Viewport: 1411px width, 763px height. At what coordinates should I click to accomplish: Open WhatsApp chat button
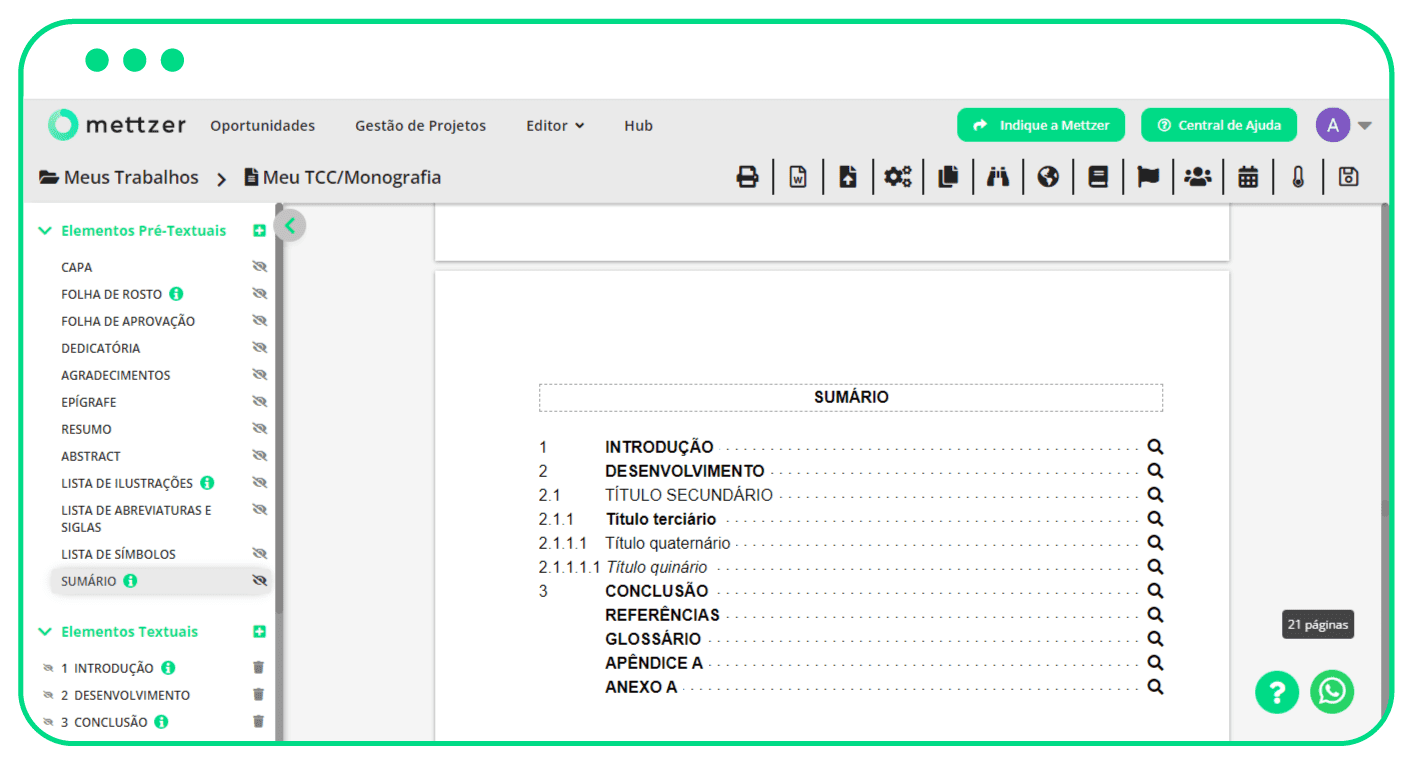tap(1332, 692)
